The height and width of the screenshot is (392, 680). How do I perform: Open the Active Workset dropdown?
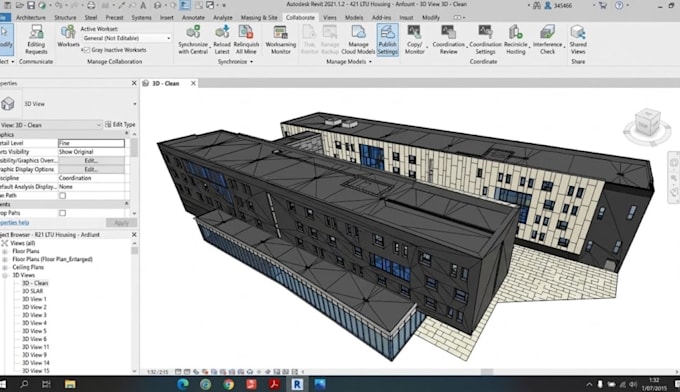tap(168, 38)
